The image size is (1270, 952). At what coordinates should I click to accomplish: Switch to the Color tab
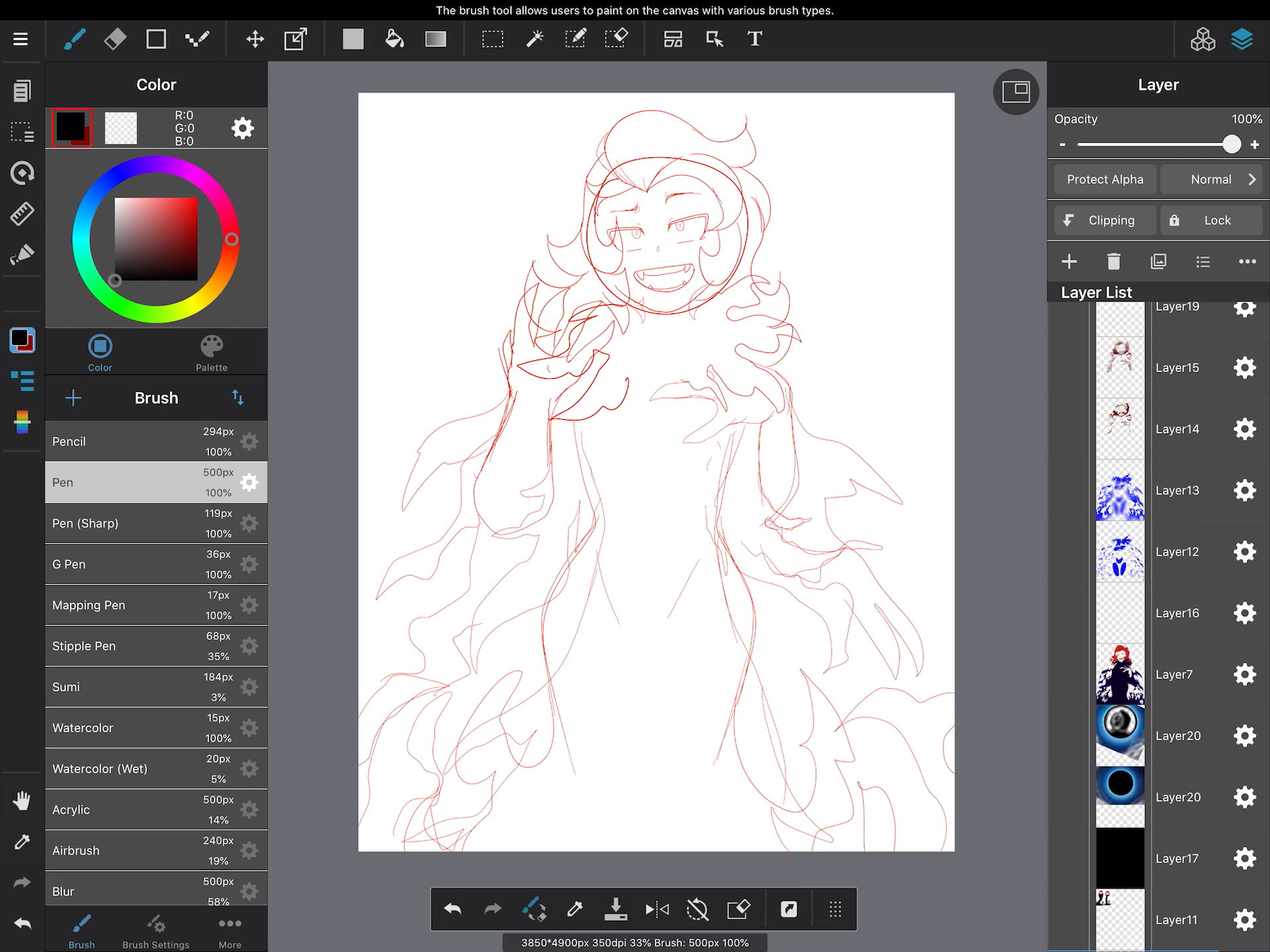pyautogui.click(x=100, y=353)
